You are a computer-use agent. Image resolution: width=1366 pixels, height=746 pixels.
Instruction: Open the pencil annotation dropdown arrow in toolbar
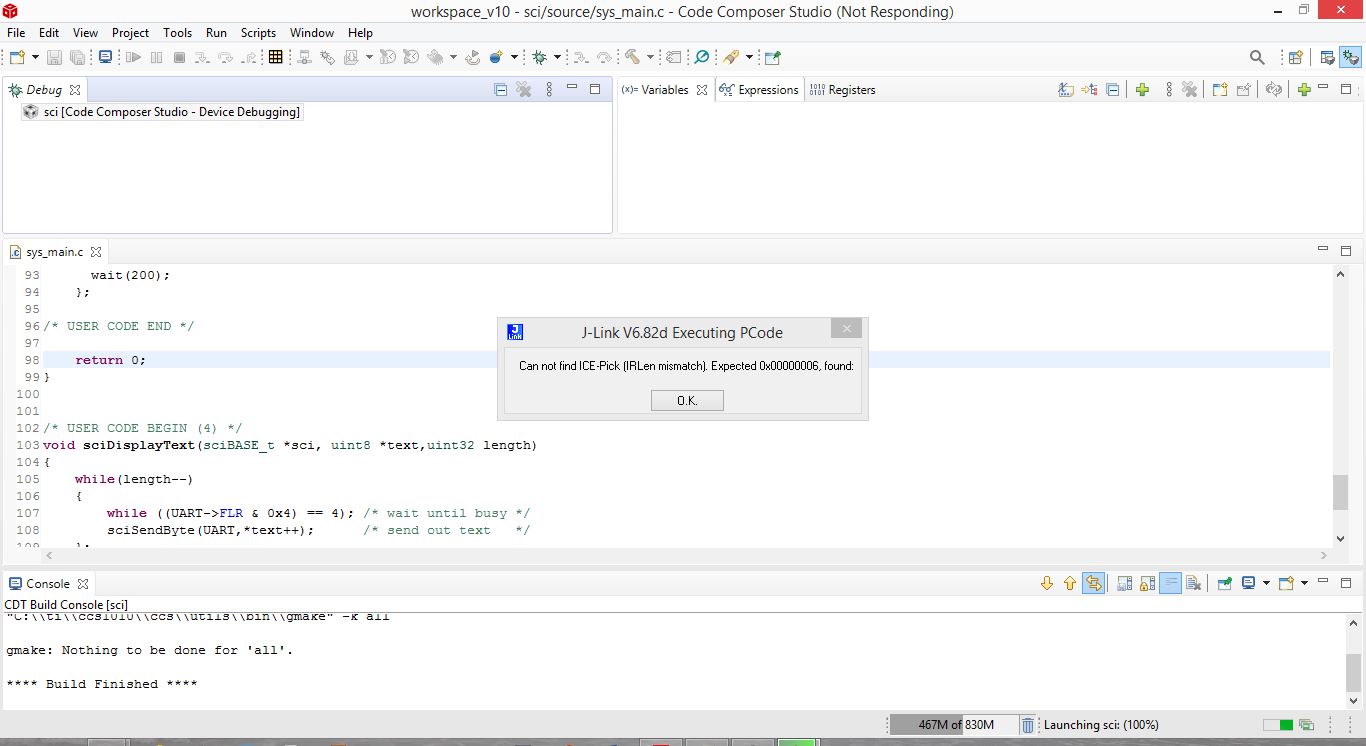click(749, 57)
